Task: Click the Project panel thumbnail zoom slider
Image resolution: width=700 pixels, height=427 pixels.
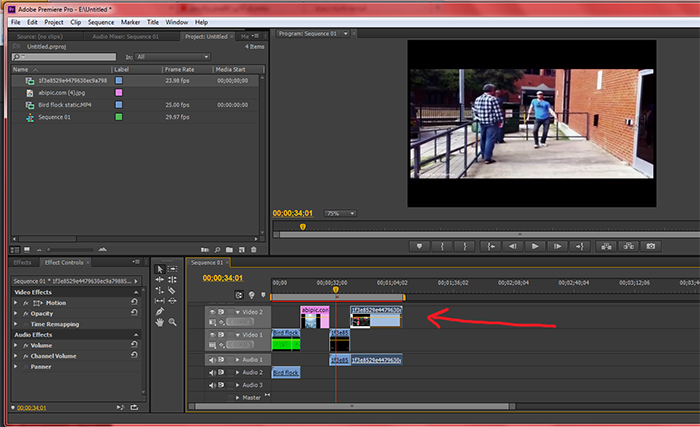Action: click(x=71, y=250)
